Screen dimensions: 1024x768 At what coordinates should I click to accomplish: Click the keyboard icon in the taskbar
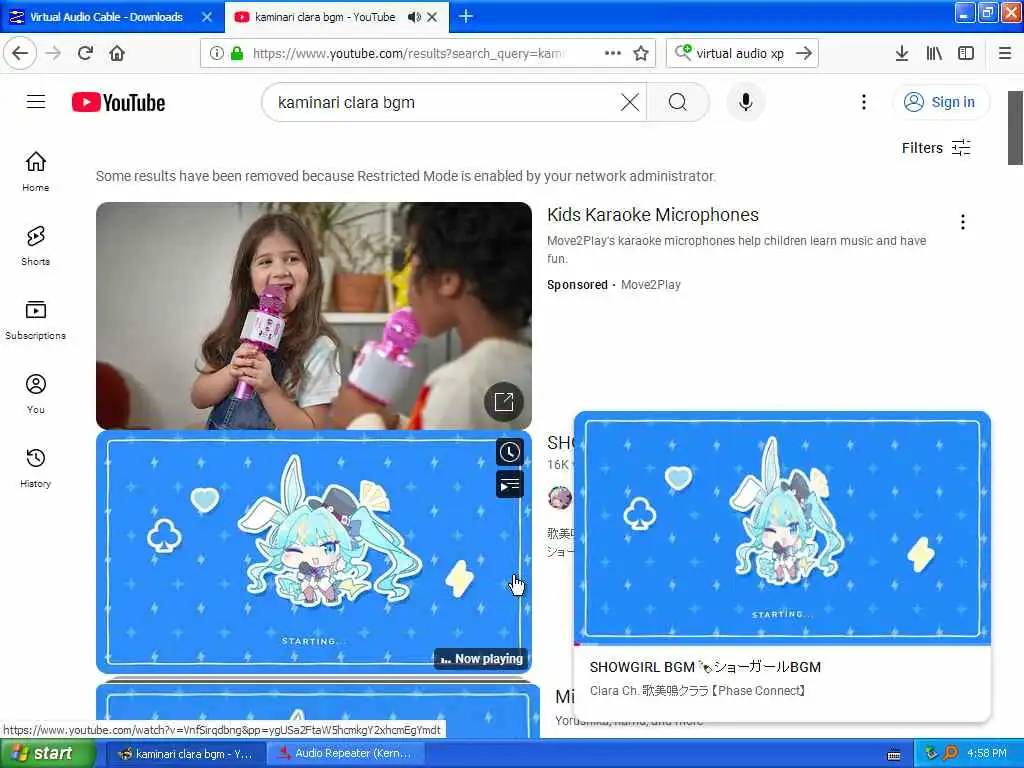pos(894,755)
